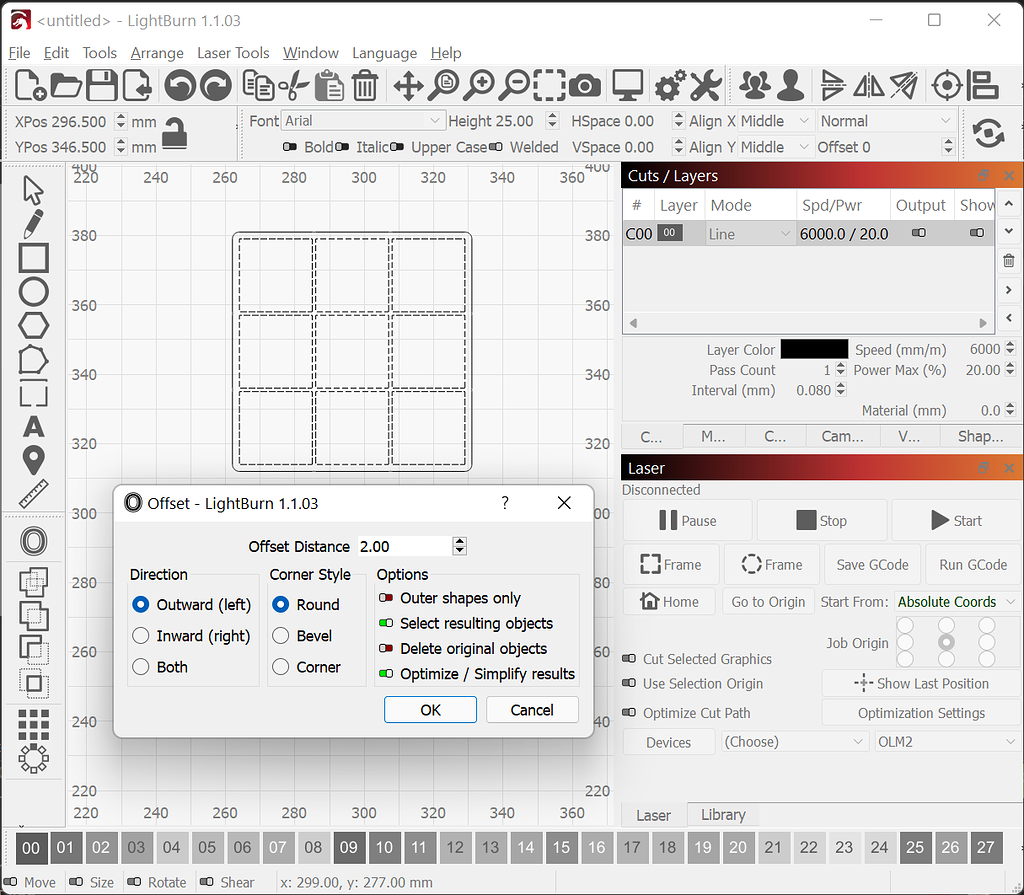
Task: Select the Inward (right) offset direction
Action: (139, 636)
